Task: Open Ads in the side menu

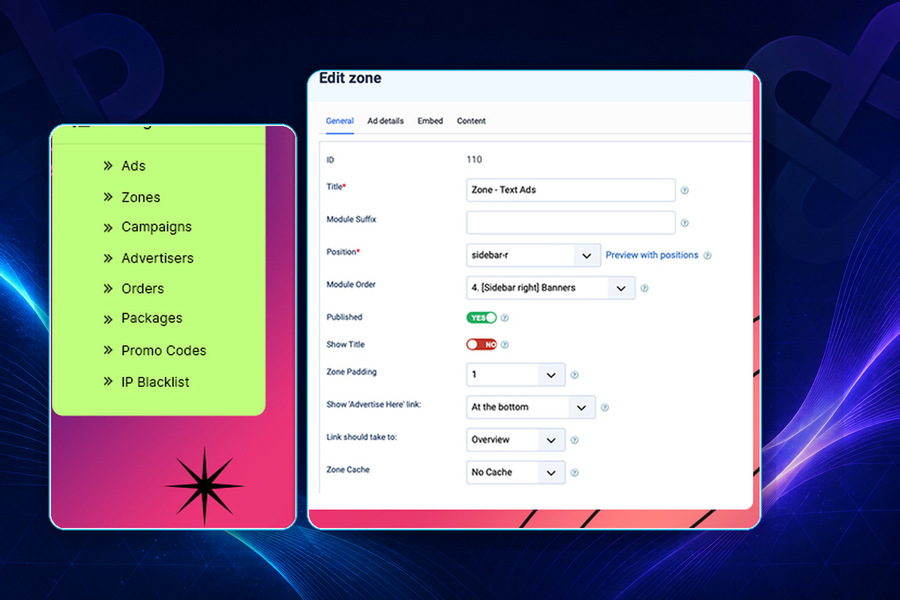Action: coord(133,166)
